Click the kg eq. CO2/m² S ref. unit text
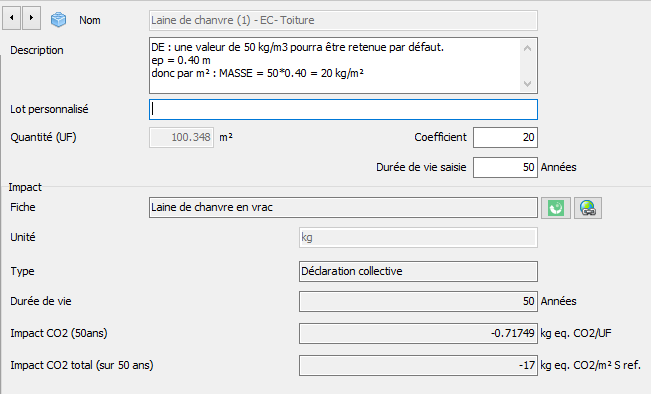Image resolution: width=651 pixels, height=394 pixels. click(590, 365)
